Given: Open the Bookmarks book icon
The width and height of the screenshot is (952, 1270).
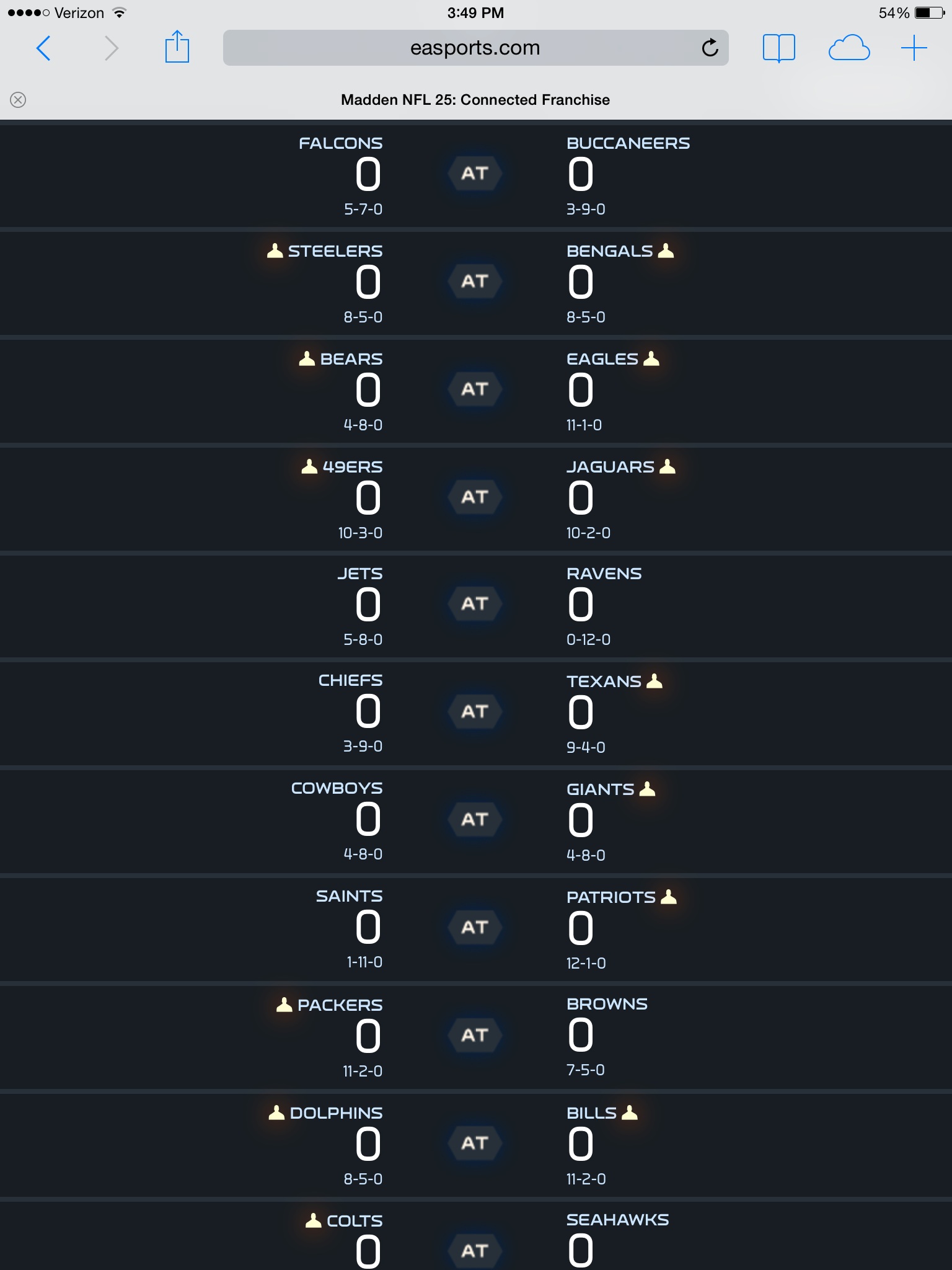Looking at the screenshot, I should coord(778,48).
